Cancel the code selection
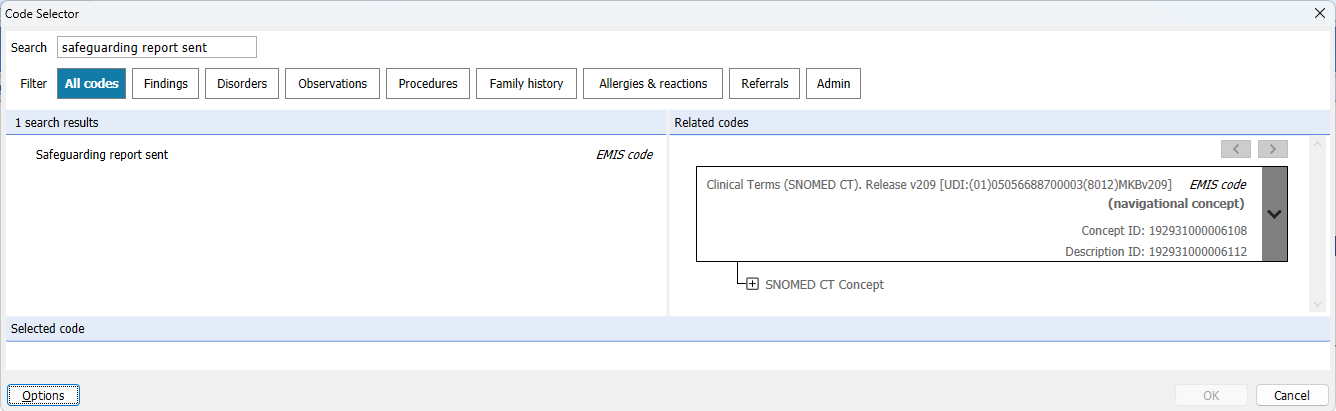This screenshot has height=411, width=1336. tap(1292, 395)
